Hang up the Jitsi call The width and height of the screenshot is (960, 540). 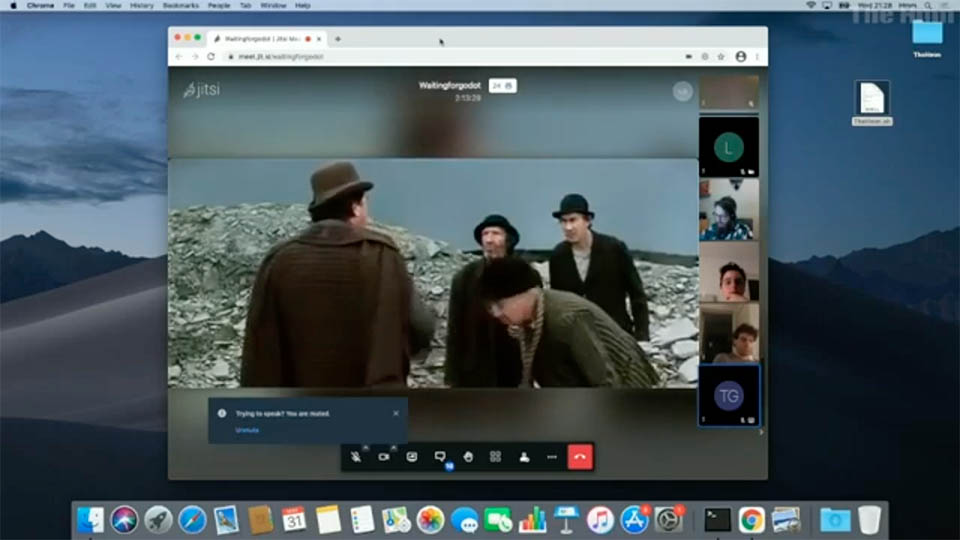580,457
